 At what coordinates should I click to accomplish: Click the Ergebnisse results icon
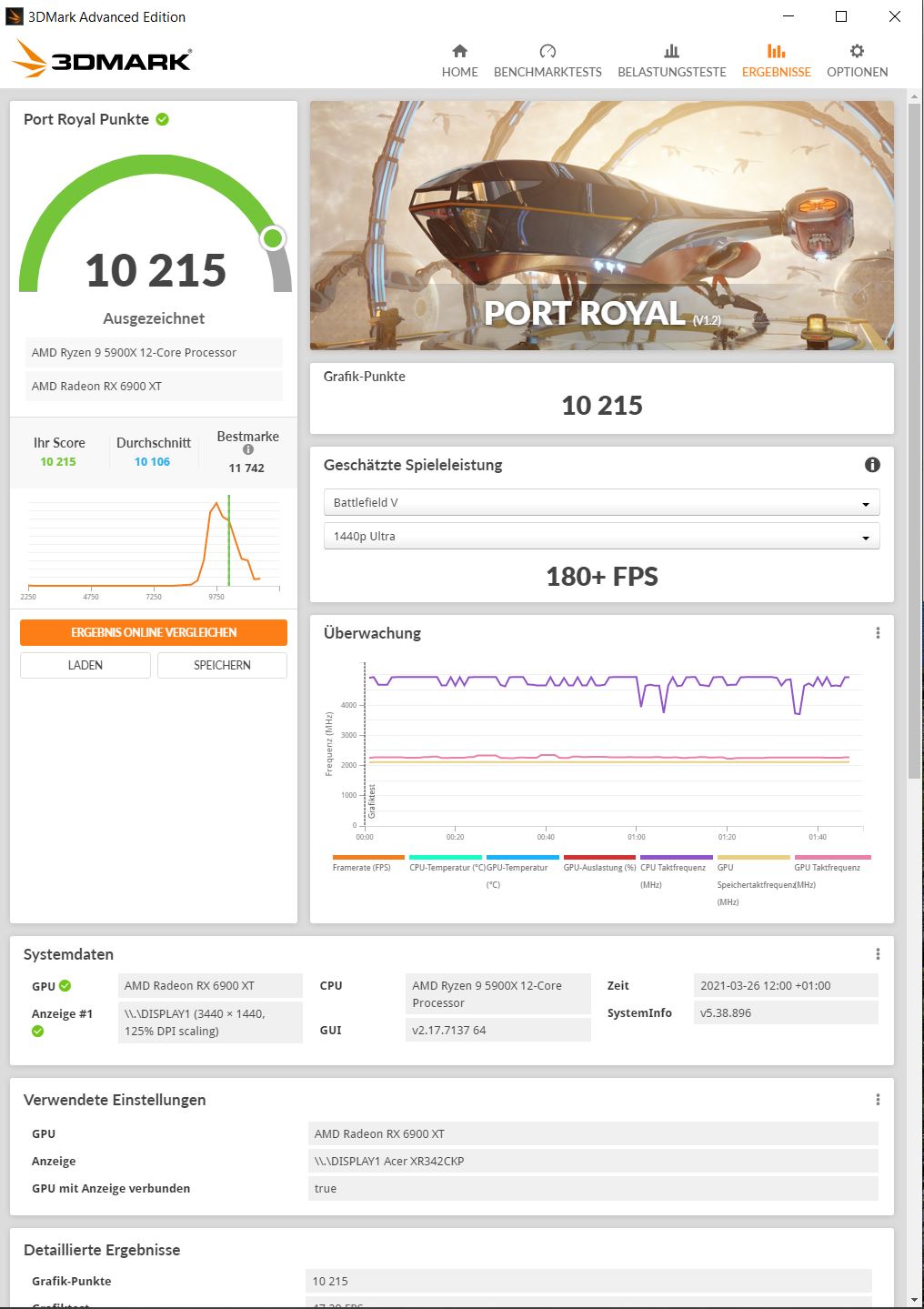pos(776,51)
